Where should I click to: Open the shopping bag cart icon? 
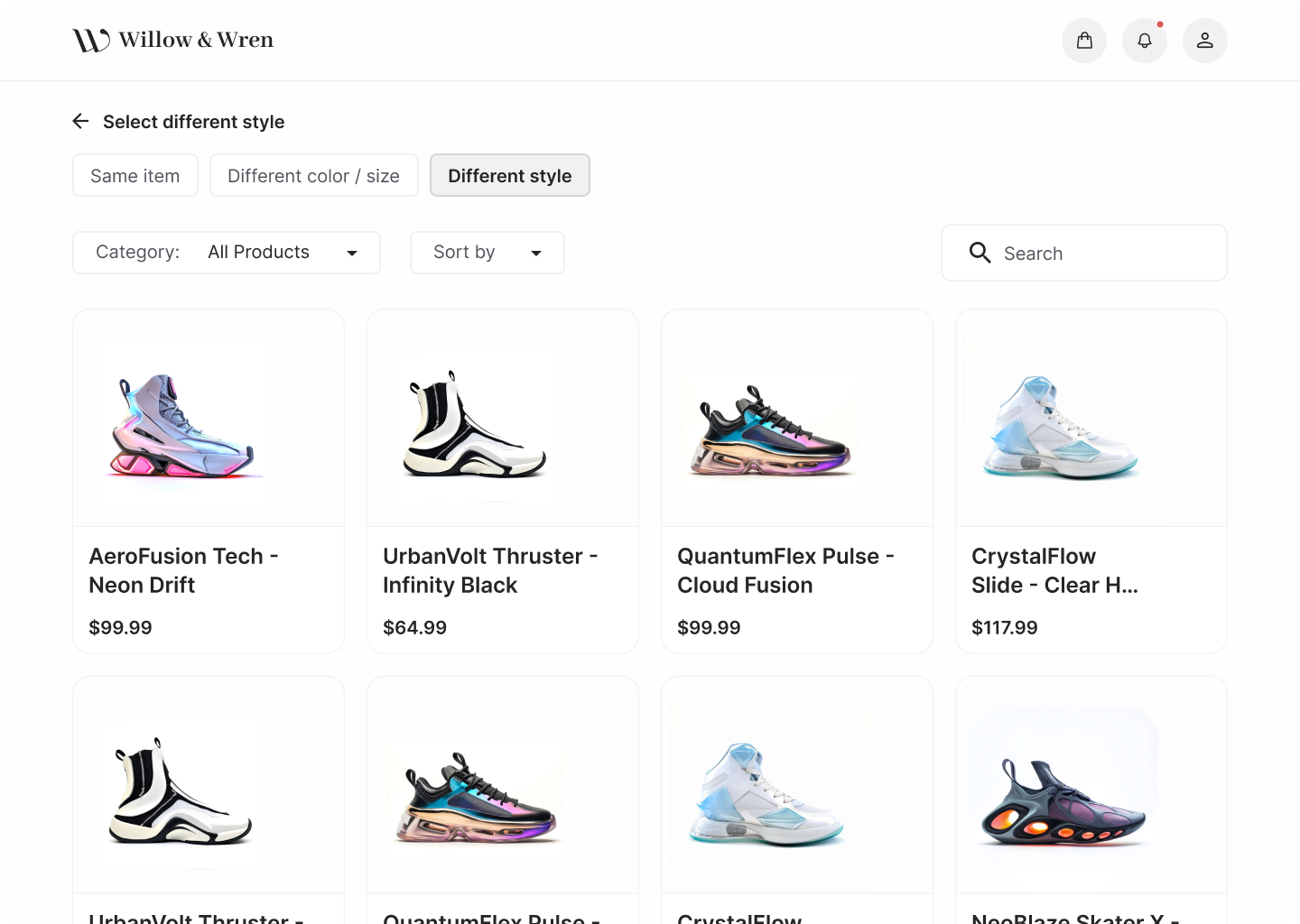(x=1084, y=40)
